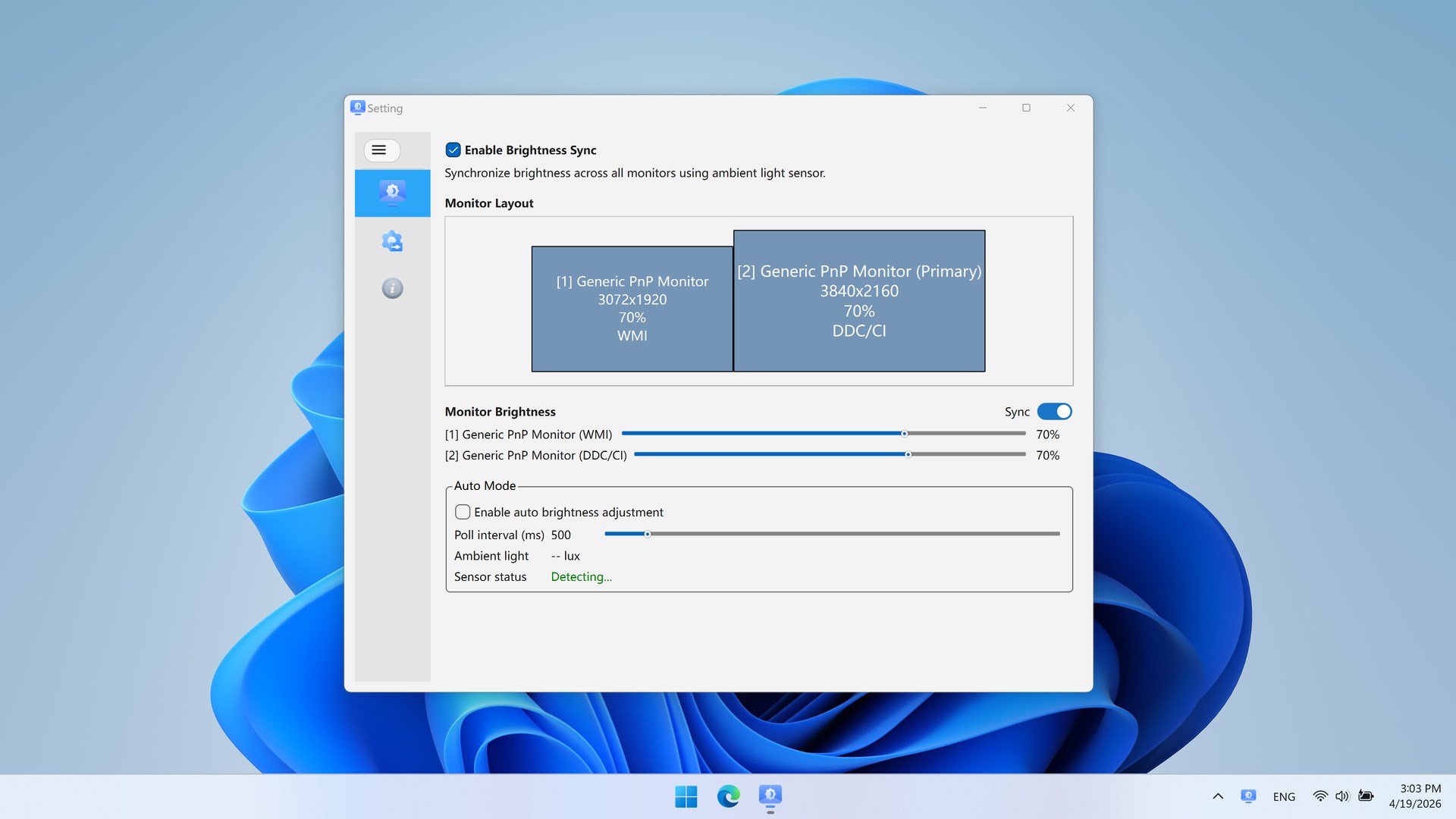Image resolution: width=1456 pixels, height=819 pixels.
Task: Open the Windows Start menu
Action: (686, 796)
